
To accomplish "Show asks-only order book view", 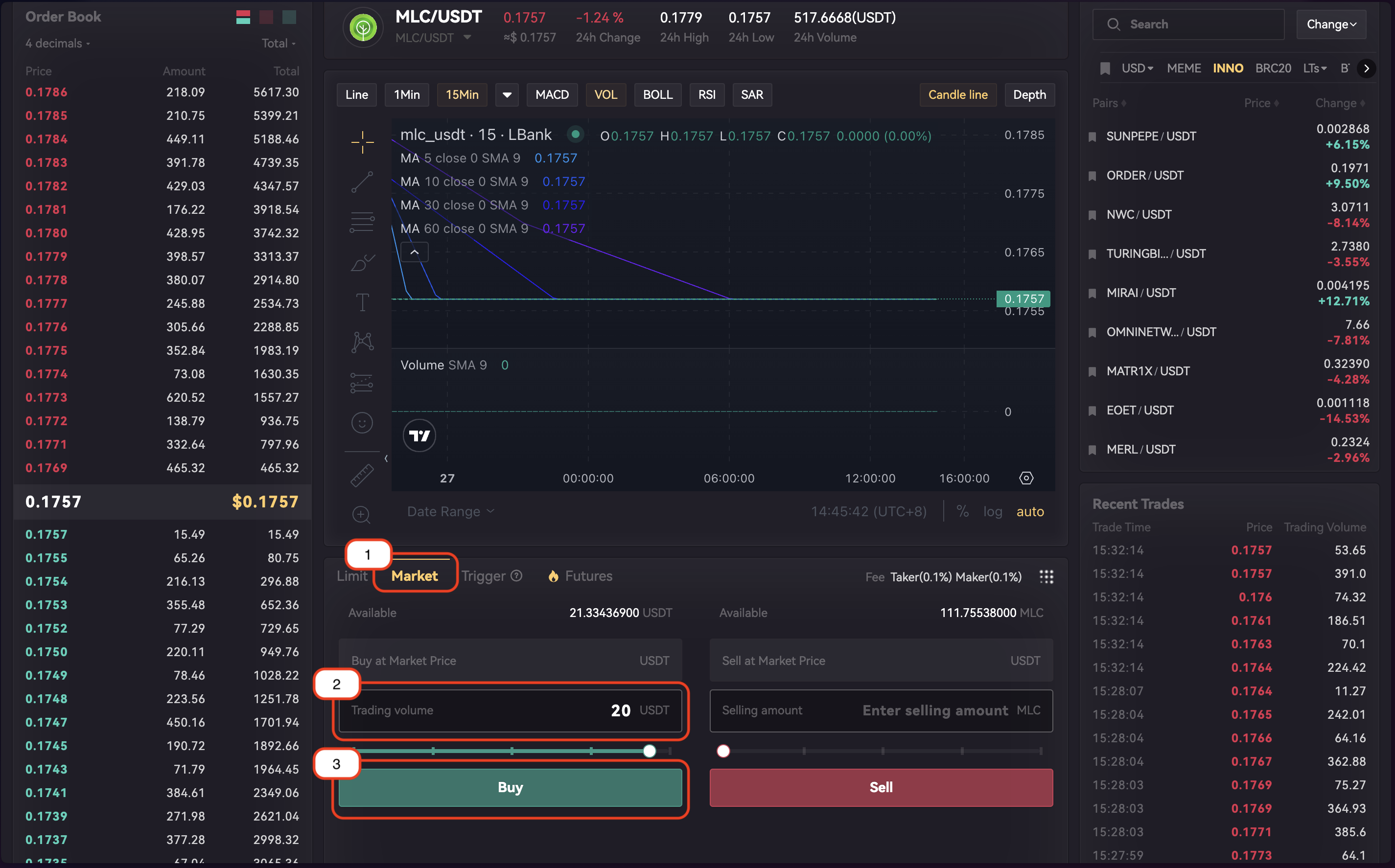I will (266, 17).
